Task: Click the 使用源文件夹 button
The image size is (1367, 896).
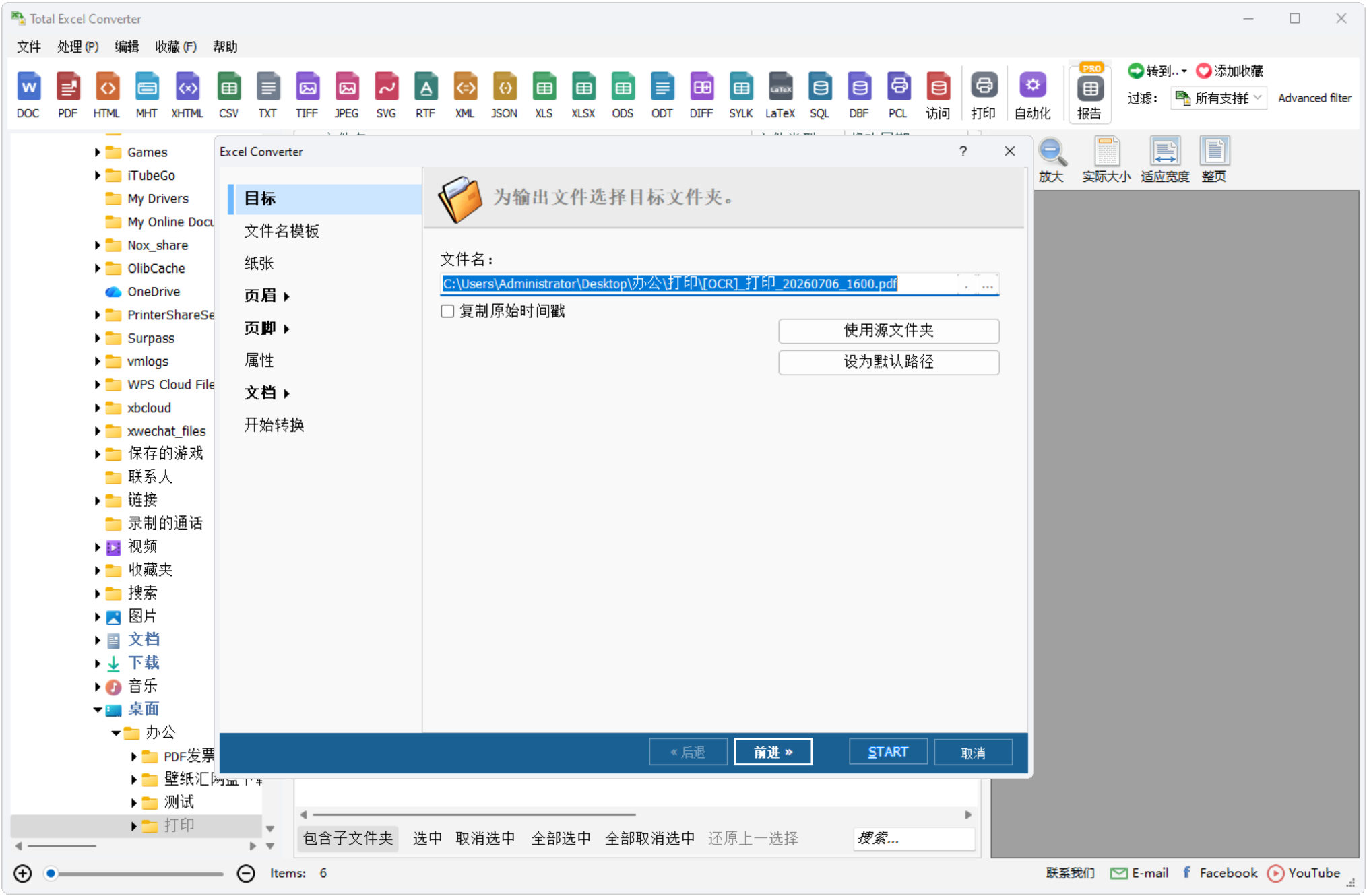Action: tap(889, 331)
